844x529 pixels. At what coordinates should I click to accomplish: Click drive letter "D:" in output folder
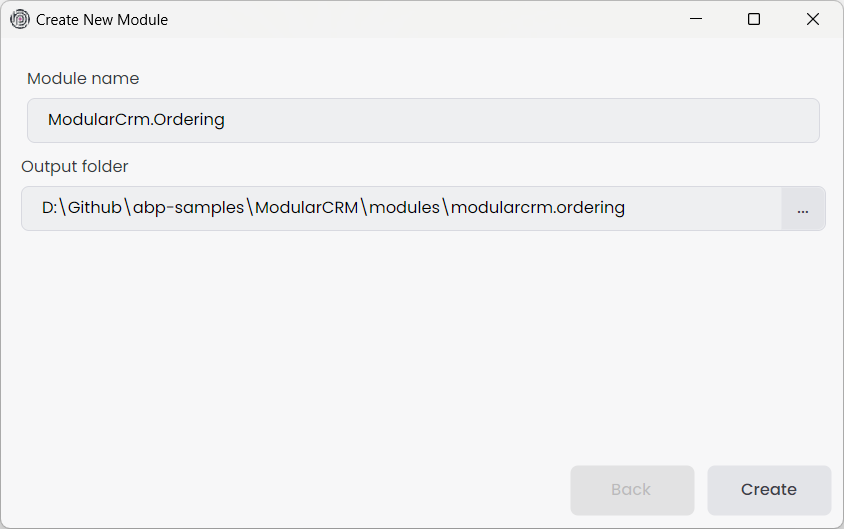pyautogui.click(x=49, y=208)
